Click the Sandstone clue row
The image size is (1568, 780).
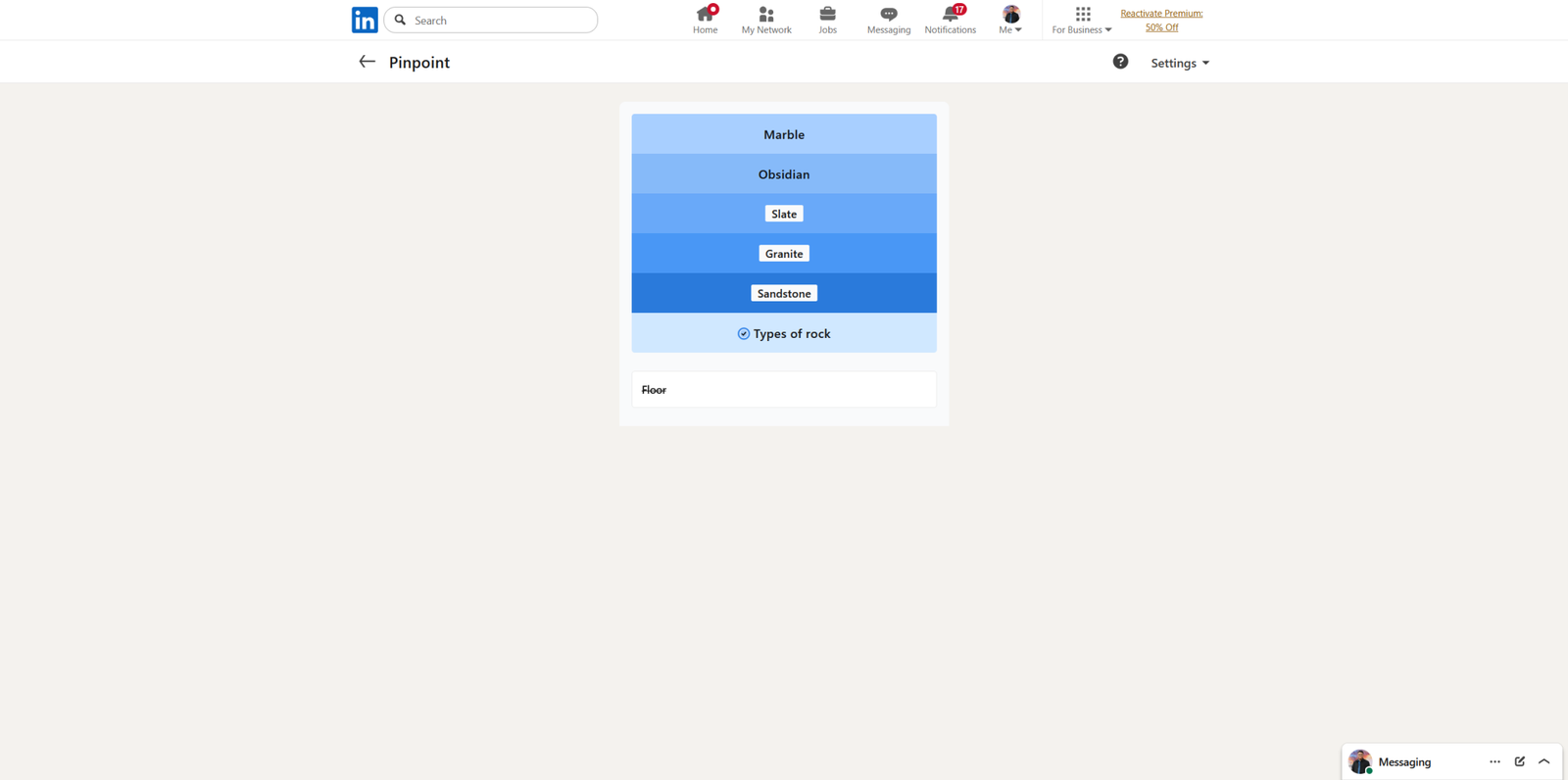click(784, 293)
